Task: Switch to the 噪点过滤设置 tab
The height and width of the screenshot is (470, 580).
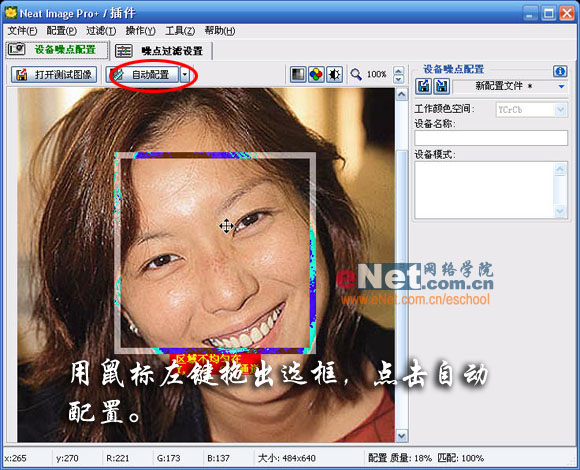Action: tap(161, 51)
